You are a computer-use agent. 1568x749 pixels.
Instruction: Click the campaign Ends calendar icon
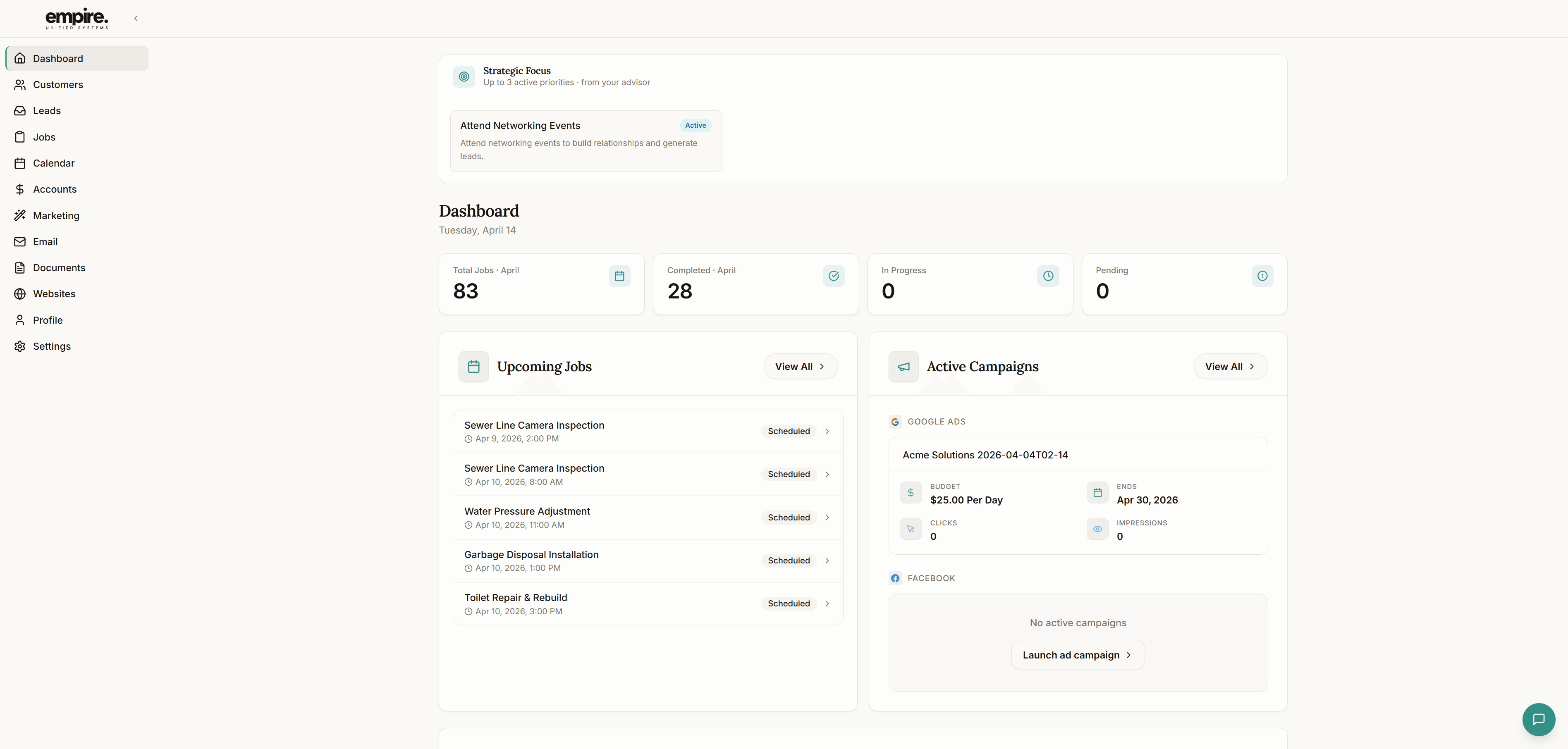(1097, 493)
